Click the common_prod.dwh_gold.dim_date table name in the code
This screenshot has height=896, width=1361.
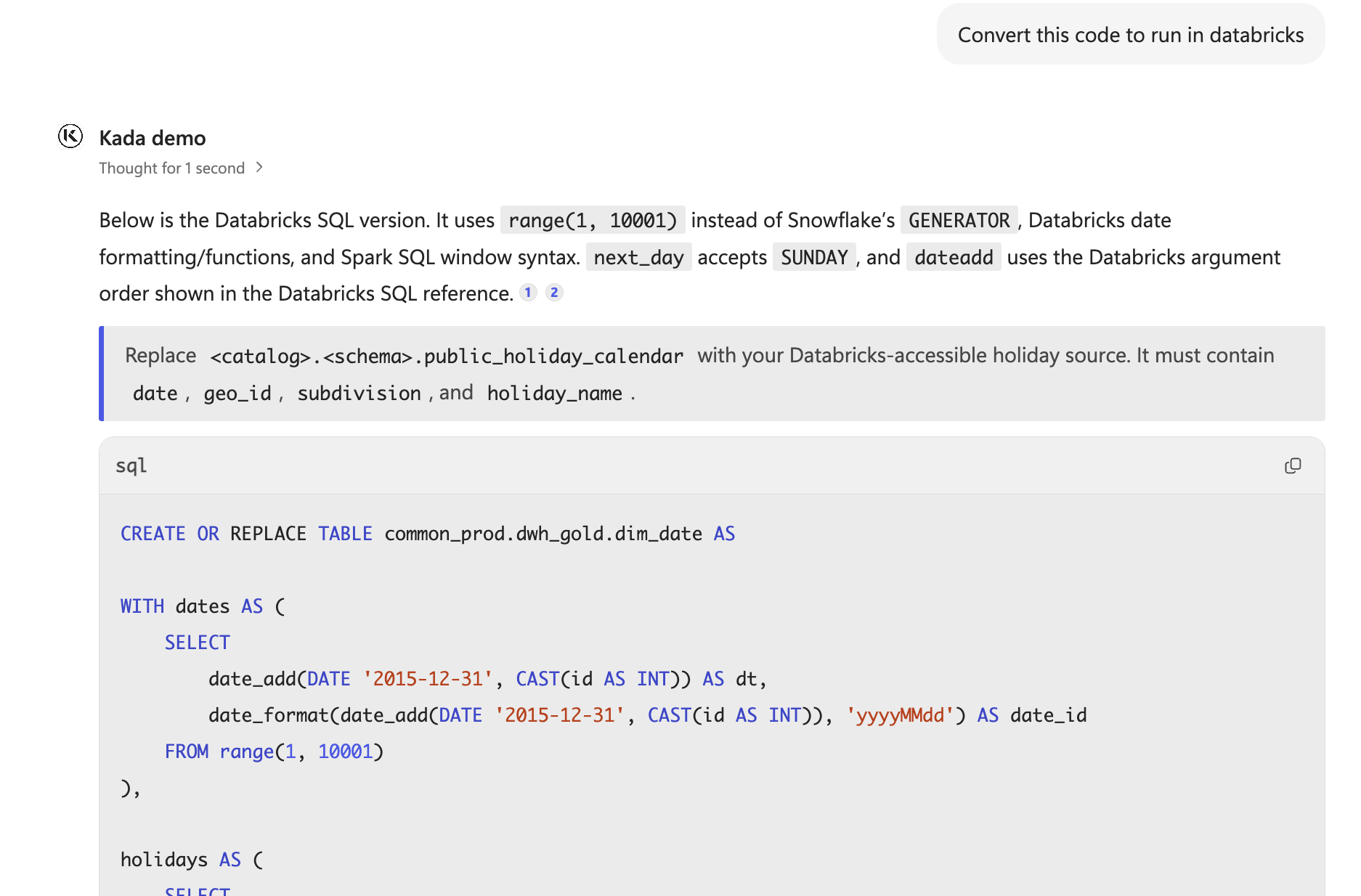(543, 534)
